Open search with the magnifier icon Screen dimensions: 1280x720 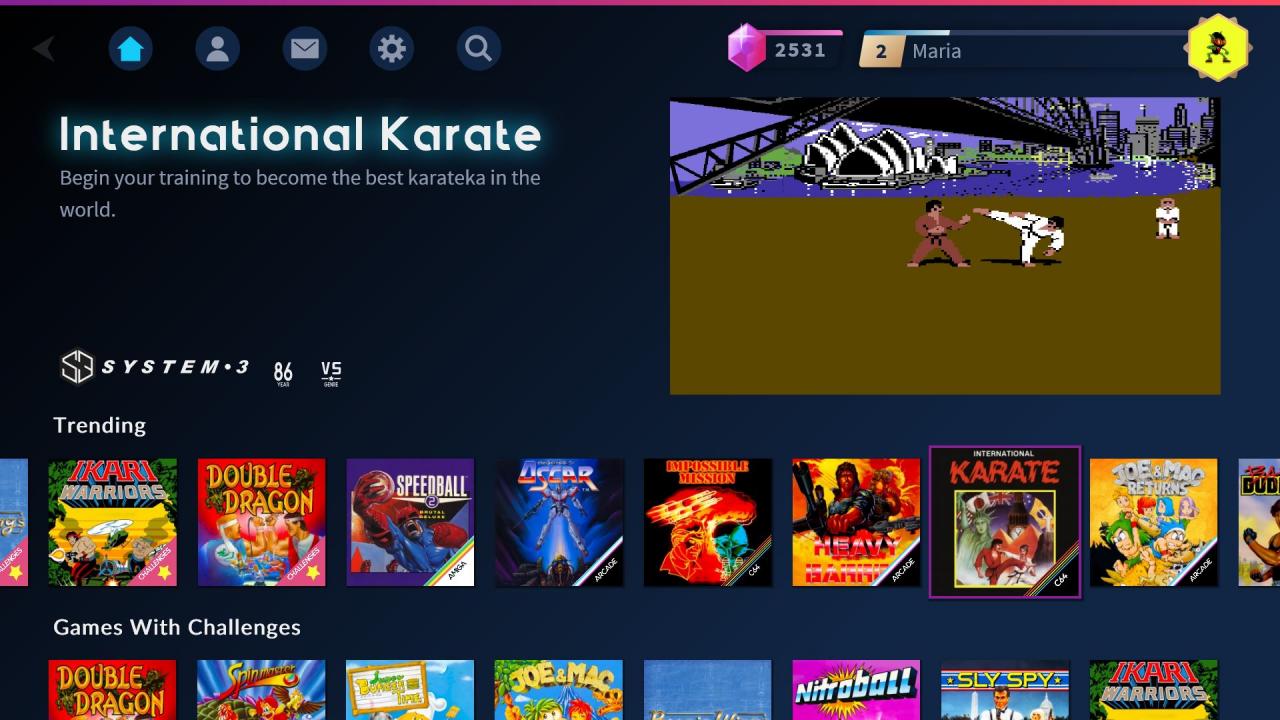478,48
